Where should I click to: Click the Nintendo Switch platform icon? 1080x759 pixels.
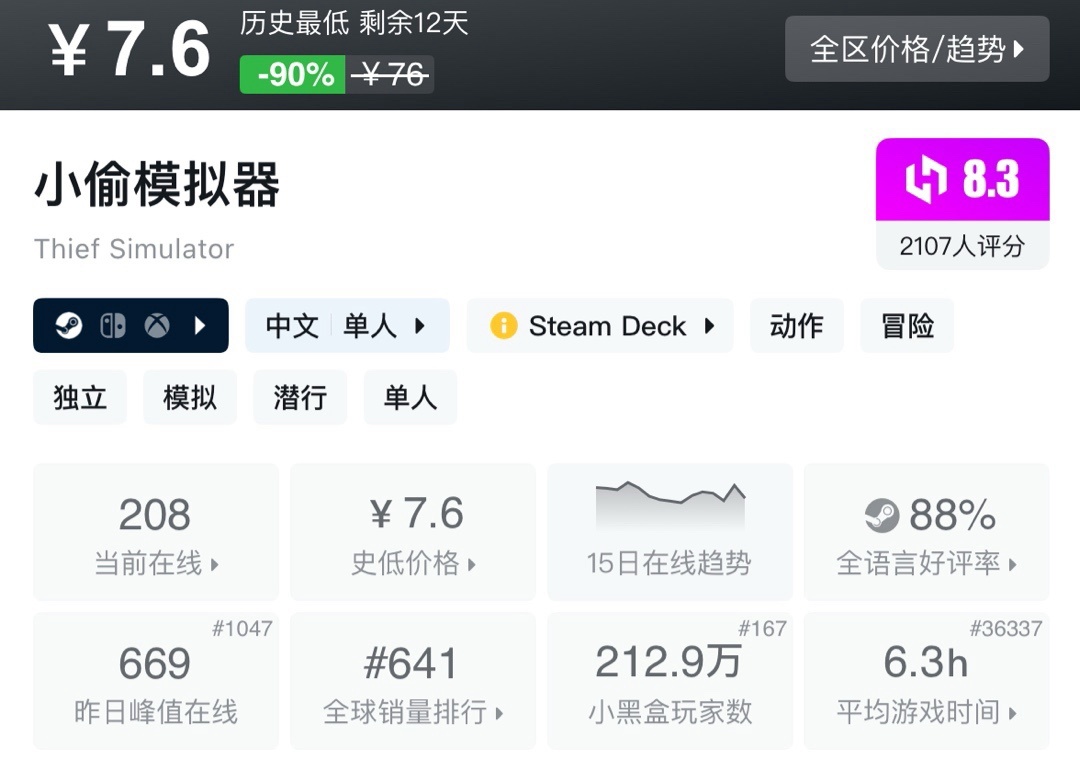tap(113, 326)
